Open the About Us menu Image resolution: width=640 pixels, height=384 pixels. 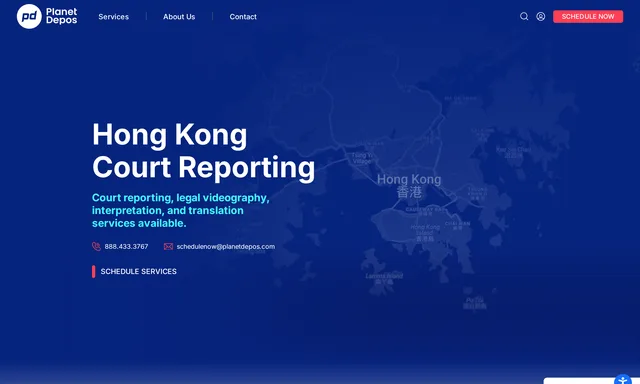pyautogui.click(x=179, y=17)
